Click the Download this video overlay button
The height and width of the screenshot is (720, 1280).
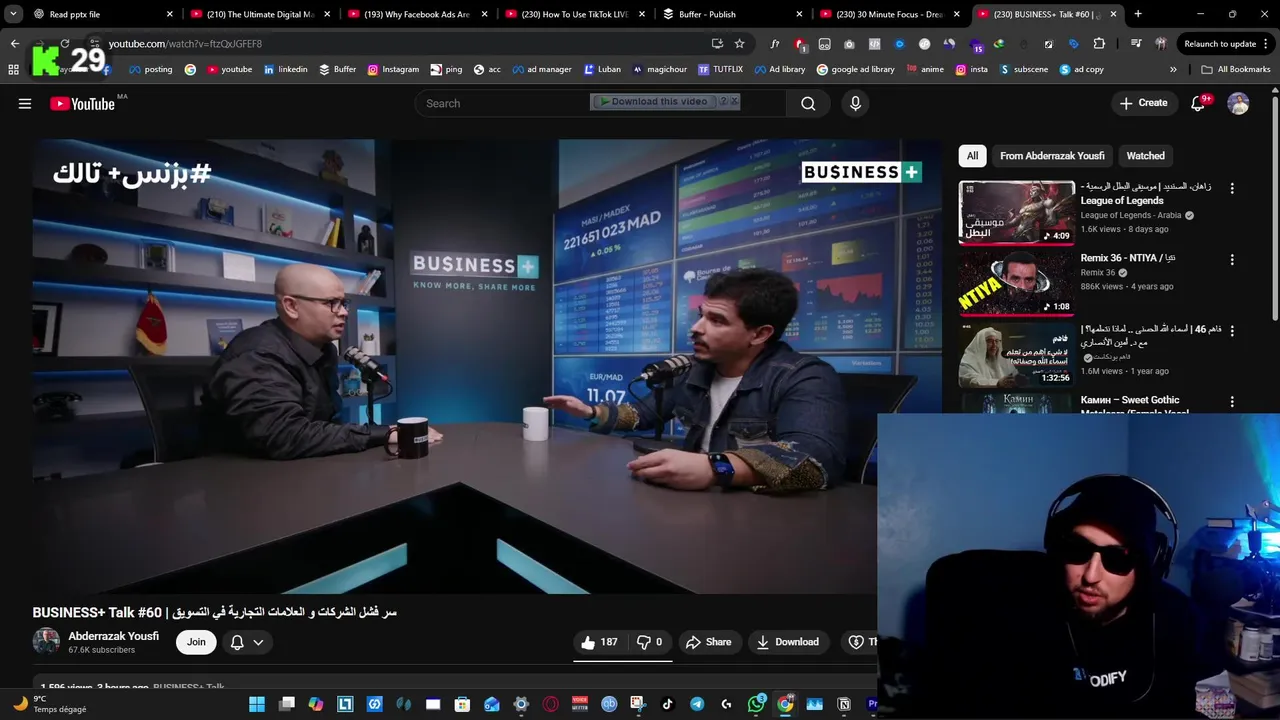pos(655,101)
